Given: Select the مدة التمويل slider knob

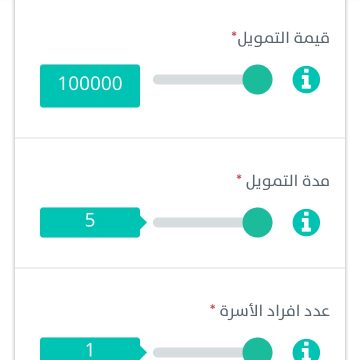Looking at the screenshot, I should pyautogui.click(x=258, y=223).
